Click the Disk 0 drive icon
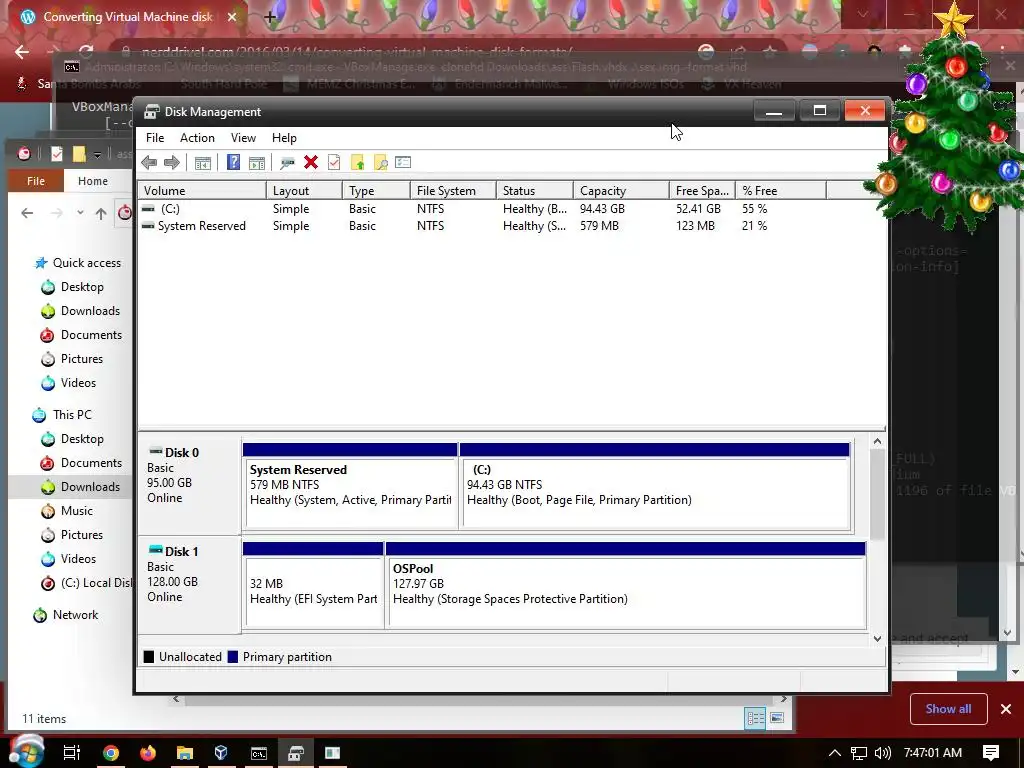The height and width of the screenshot is (768, 1024). point(155,451)
